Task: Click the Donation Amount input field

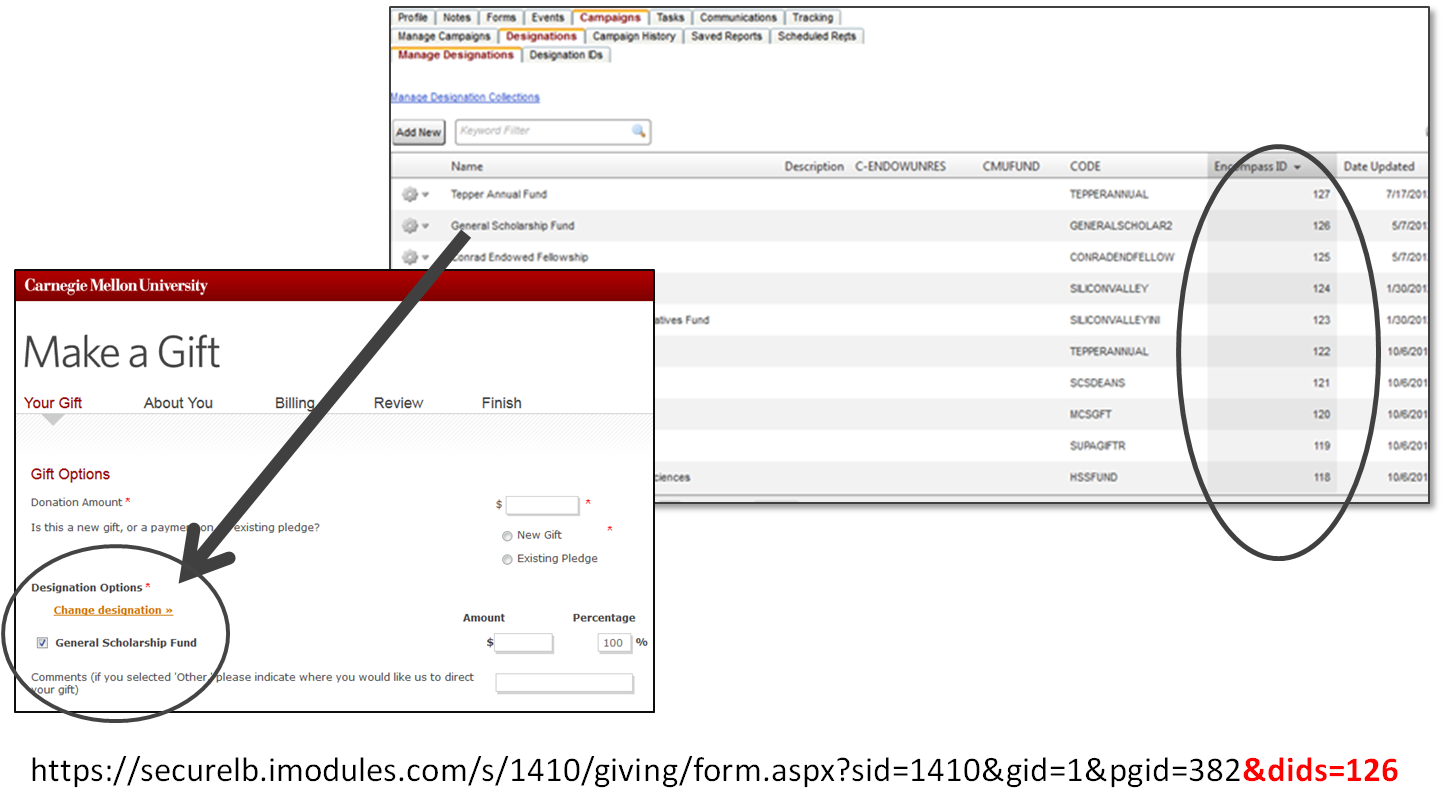Action: click(x=542, y=505)
